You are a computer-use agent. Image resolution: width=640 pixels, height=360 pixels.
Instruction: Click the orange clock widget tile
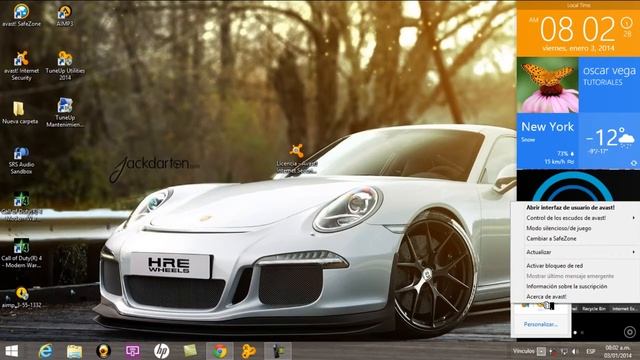pos(578,29)
